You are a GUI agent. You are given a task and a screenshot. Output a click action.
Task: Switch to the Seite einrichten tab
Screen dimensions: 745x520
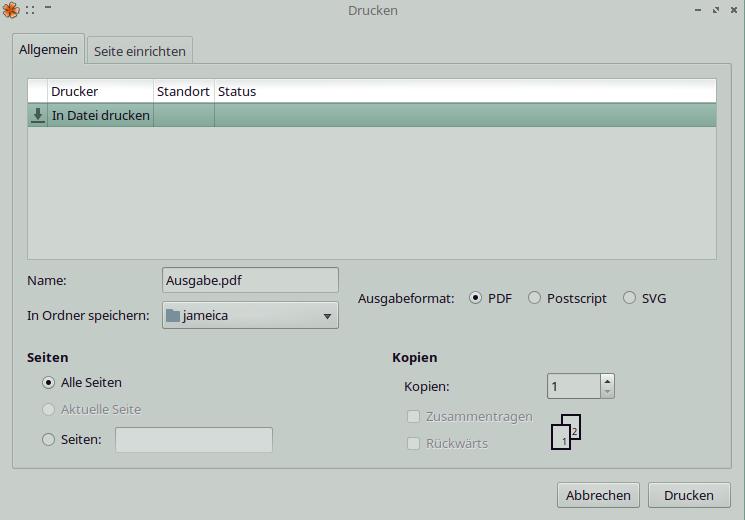click(x=139, y=51)
